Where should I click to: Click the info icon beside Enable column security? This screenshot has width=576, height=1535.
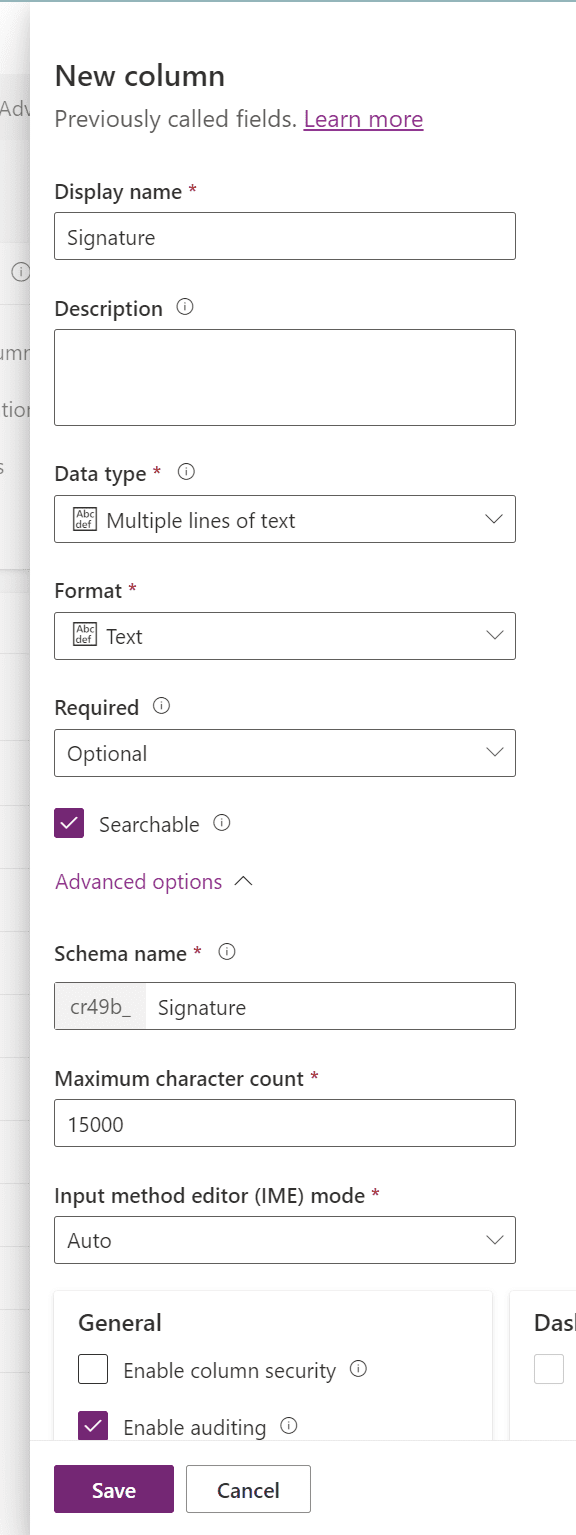point(358,1370)
